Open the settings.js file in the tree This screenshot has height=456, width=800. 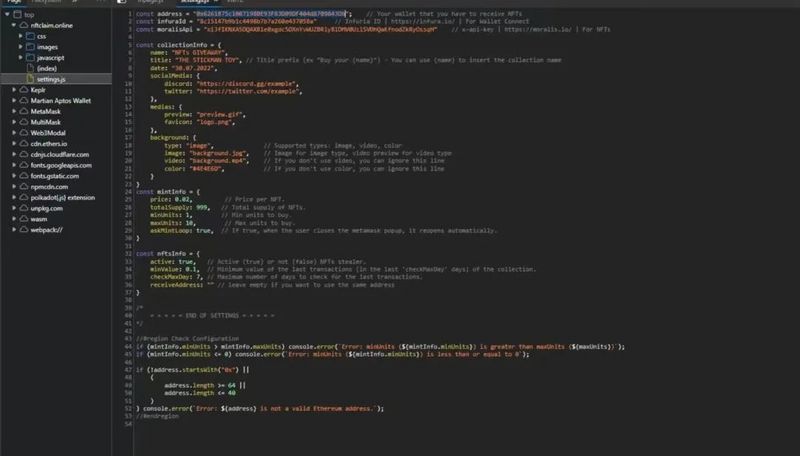pyautogui.click(x=51, y=79)
